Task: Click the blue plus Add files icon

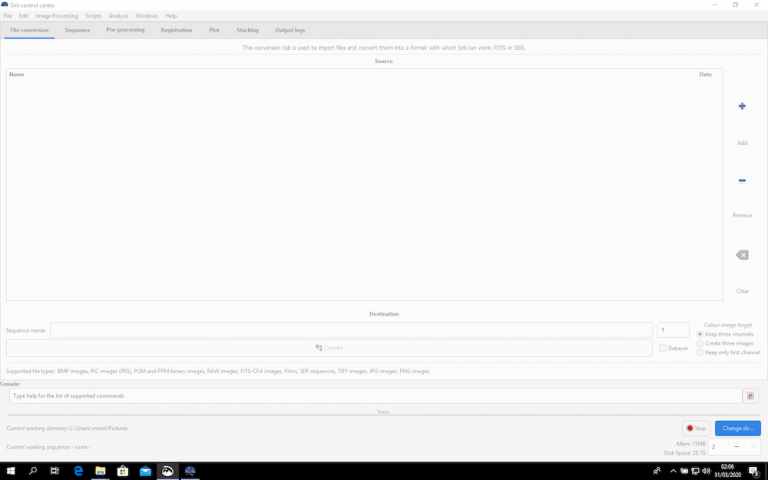Action: 742,106
